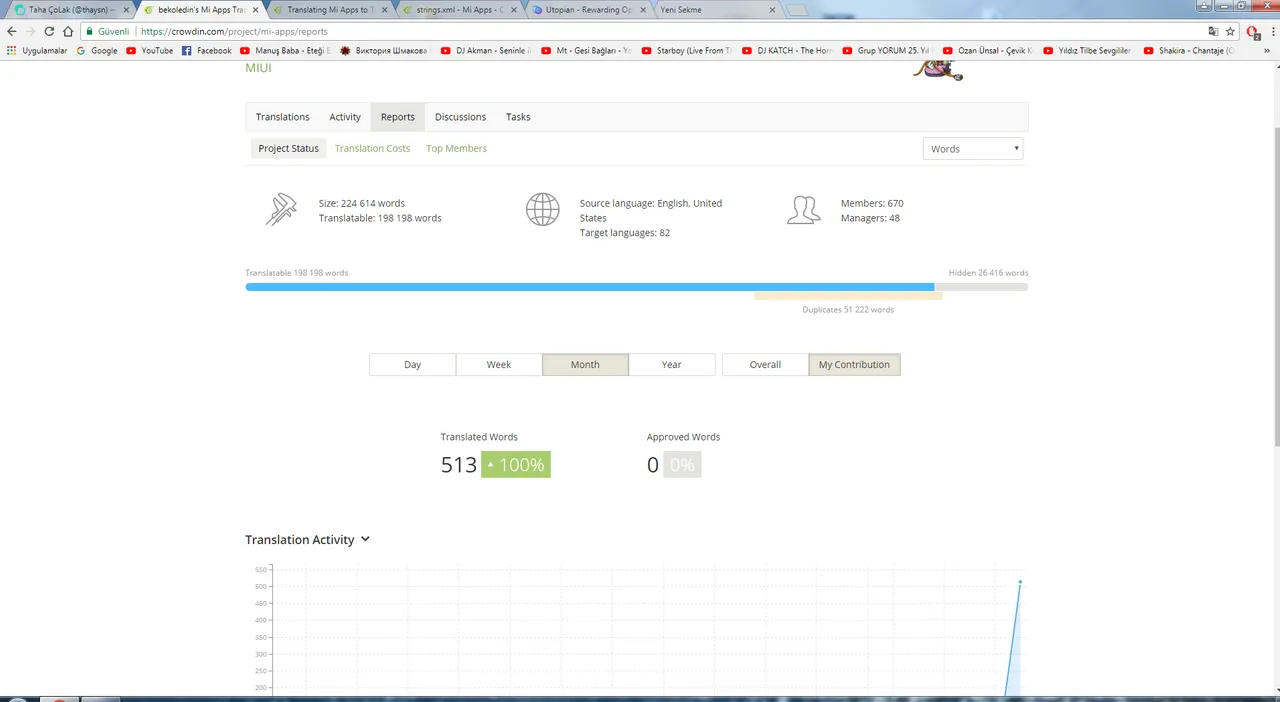
Task: Select the Month period button
Action: 585,365
